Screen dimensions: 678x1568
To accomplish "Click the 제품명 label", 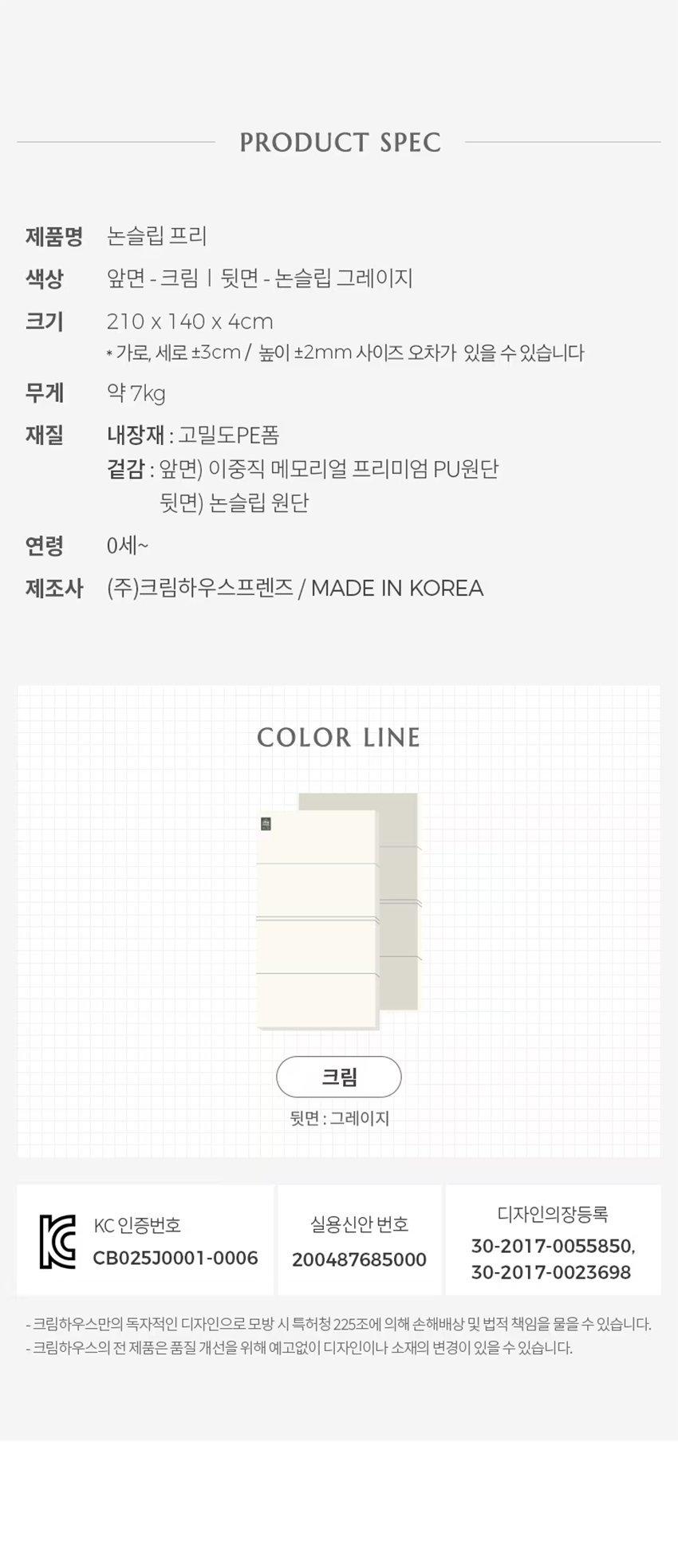I will tap(54, 236).
